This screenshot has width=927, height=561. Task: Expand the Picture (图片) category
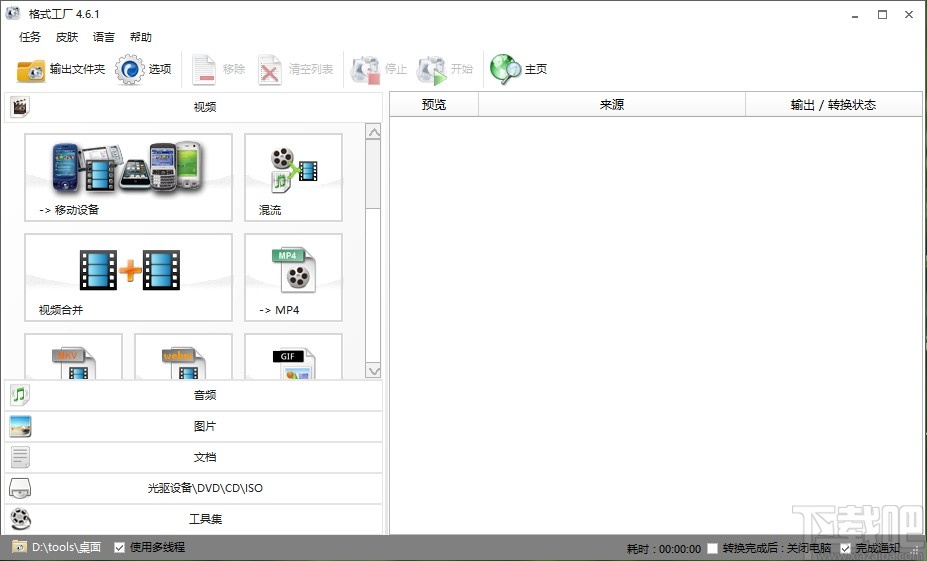pyautogui.click(x=194, y=426)
